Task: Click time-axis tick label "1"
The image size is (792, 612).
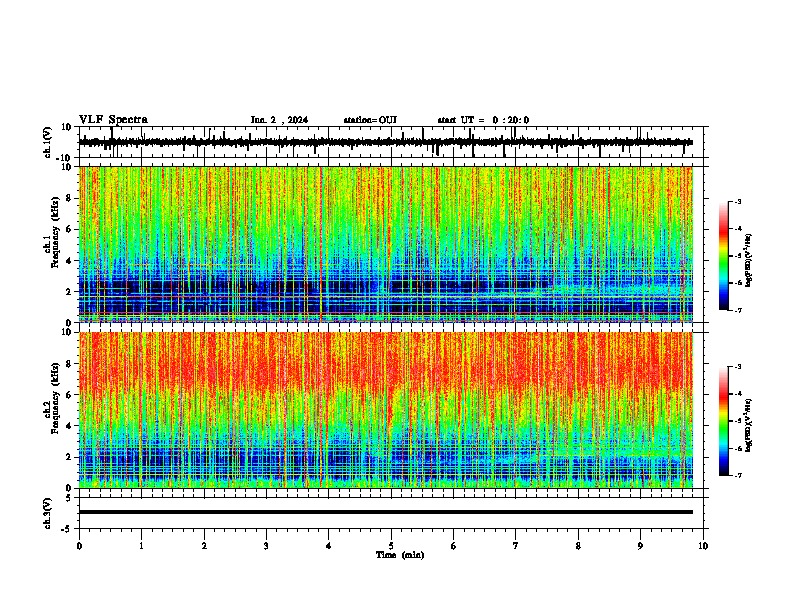Action: (141, 546)
